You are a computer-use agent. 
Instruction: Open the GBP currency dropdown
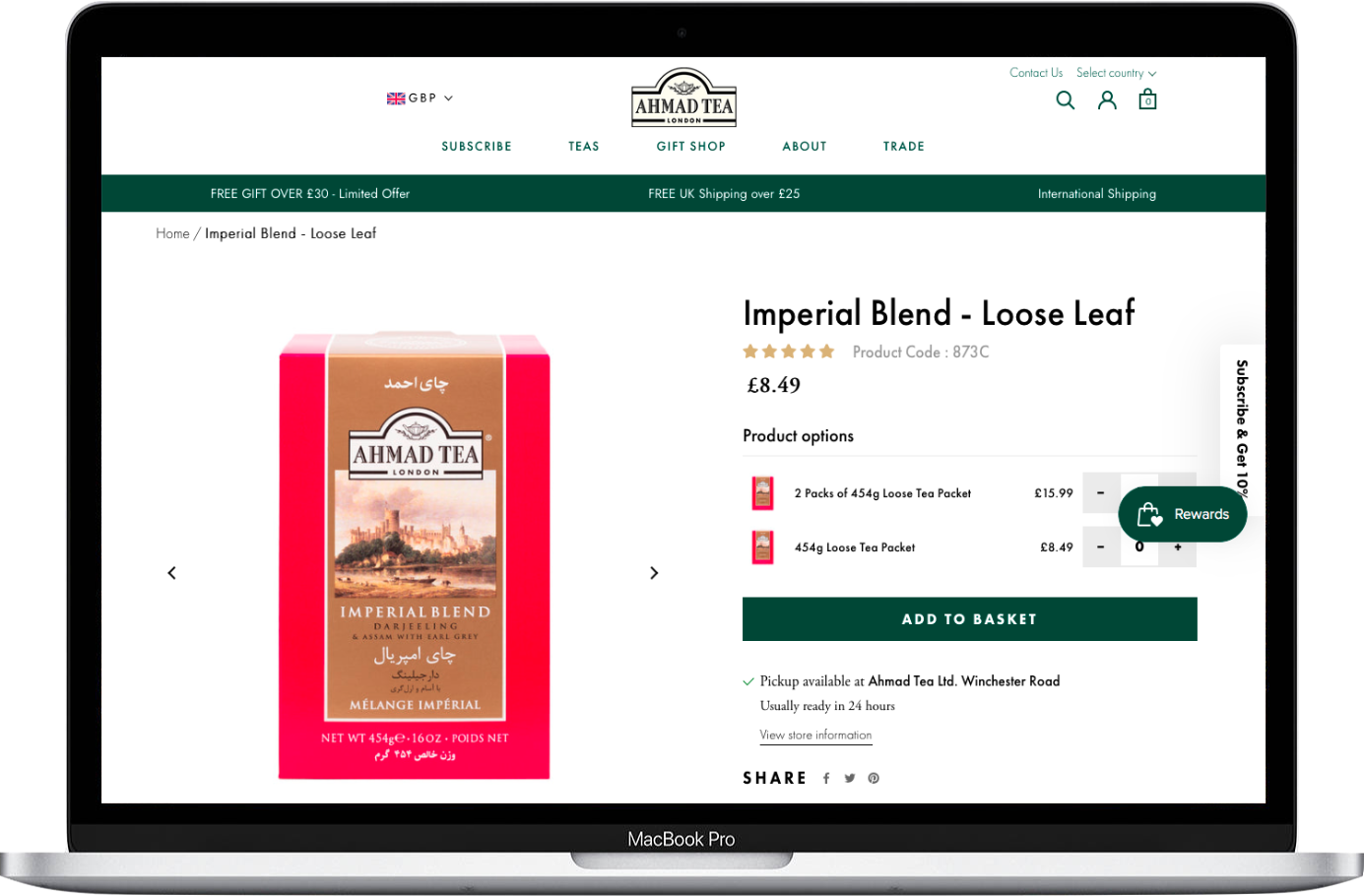tap(420, 97)
